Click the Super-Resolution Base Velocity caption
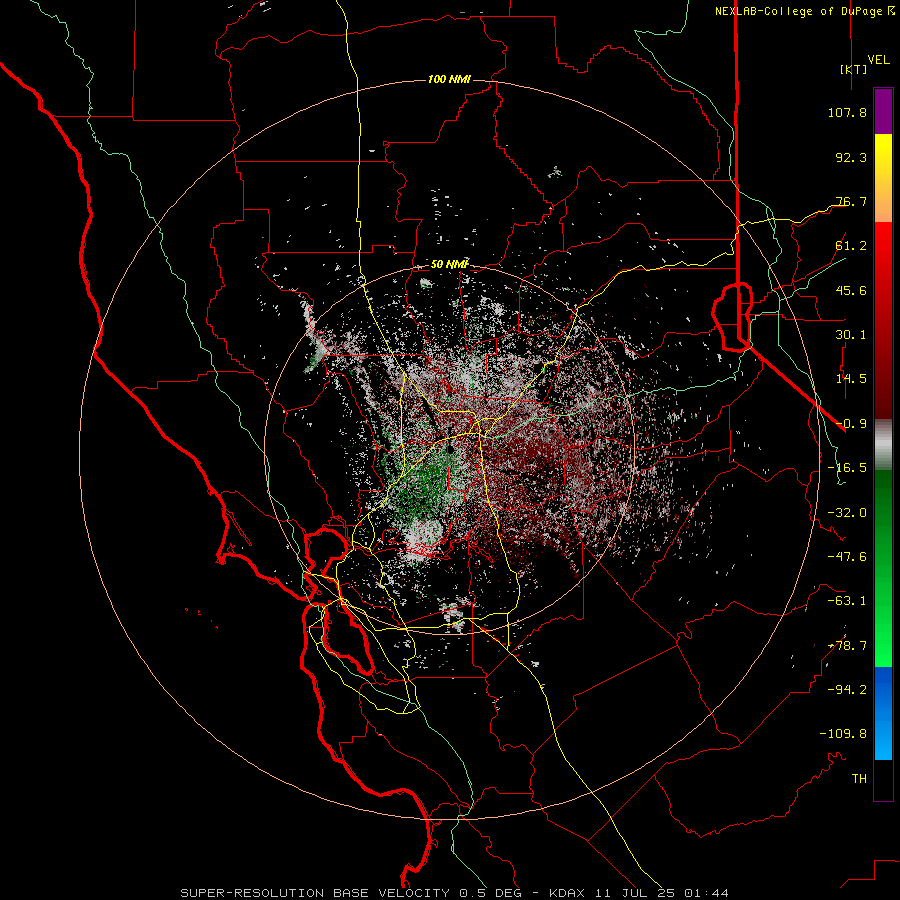The image size is (900, 900). pyautogui.click(x=454, y=893)
